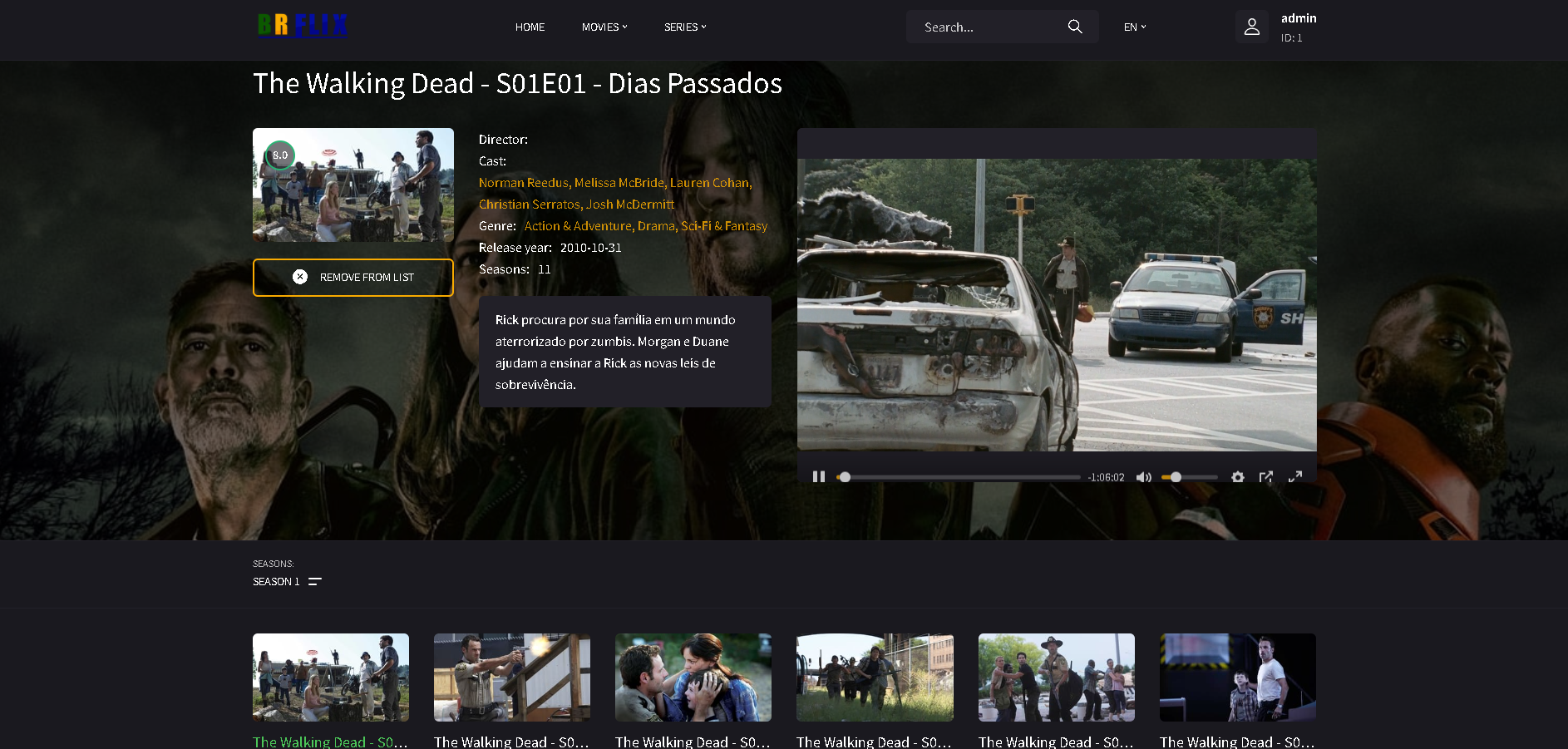1568x749 pixels.
Task: Open fifth episode thumbnail with sheriff hat group
Action: (x=1057, y=678)
